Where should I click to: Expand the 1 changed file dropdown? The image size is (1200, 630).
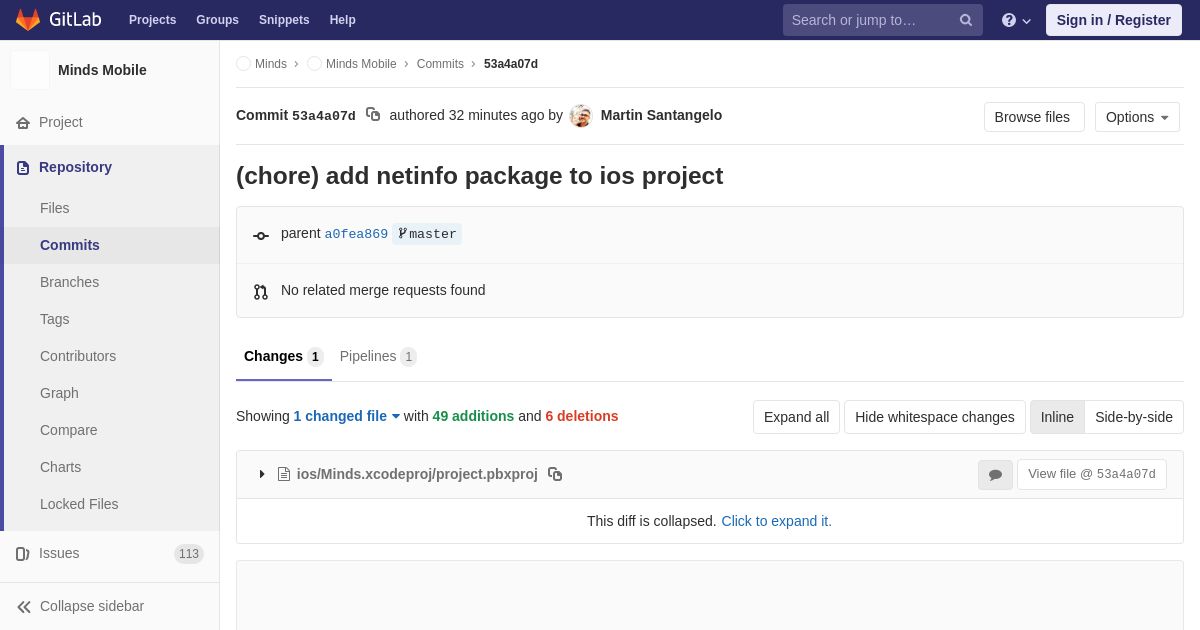[x=346, y=416]
